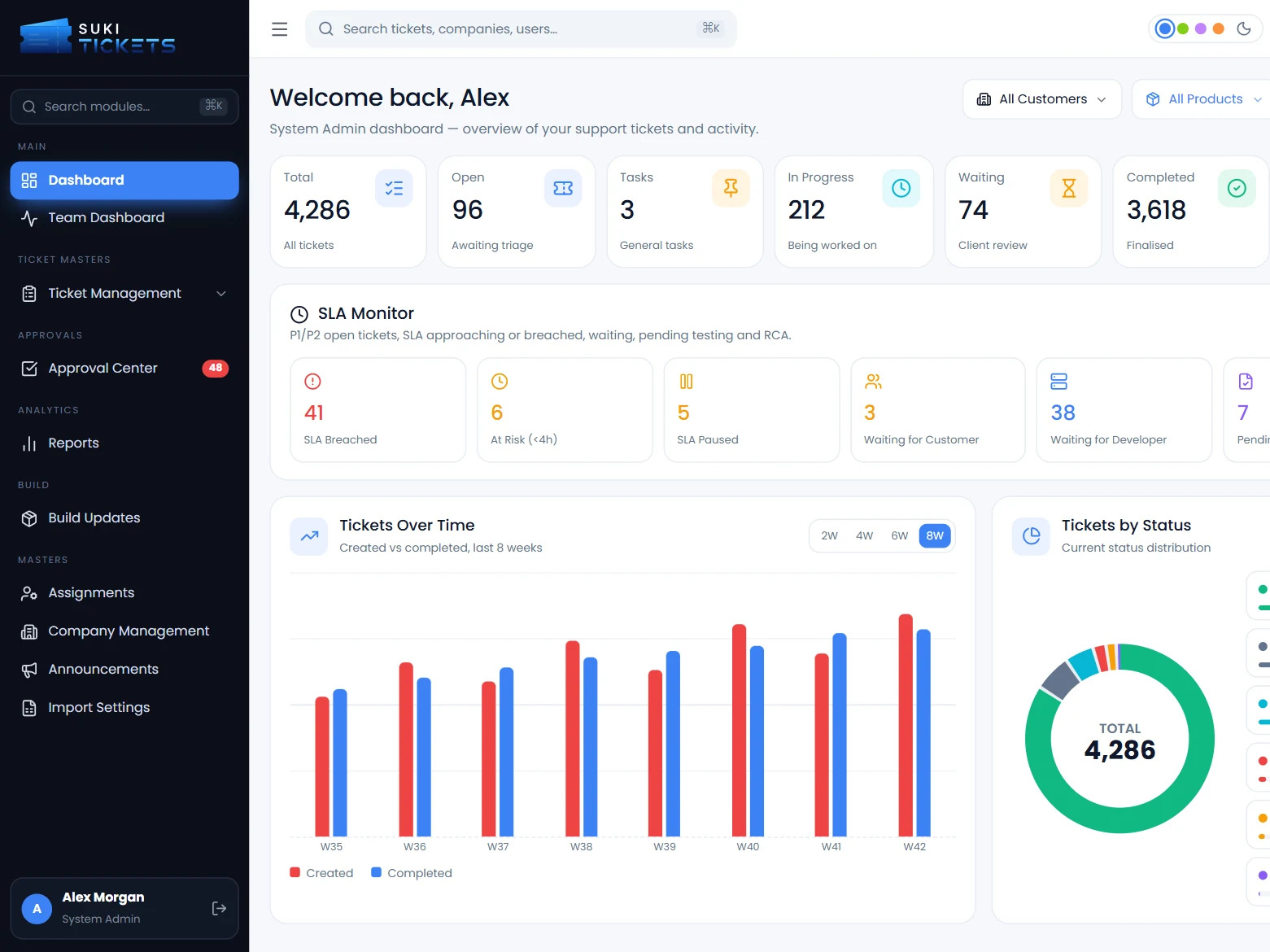
Task: Open Announcements in the sidebar
Action: pyautogui.click(x=124, y=669)
